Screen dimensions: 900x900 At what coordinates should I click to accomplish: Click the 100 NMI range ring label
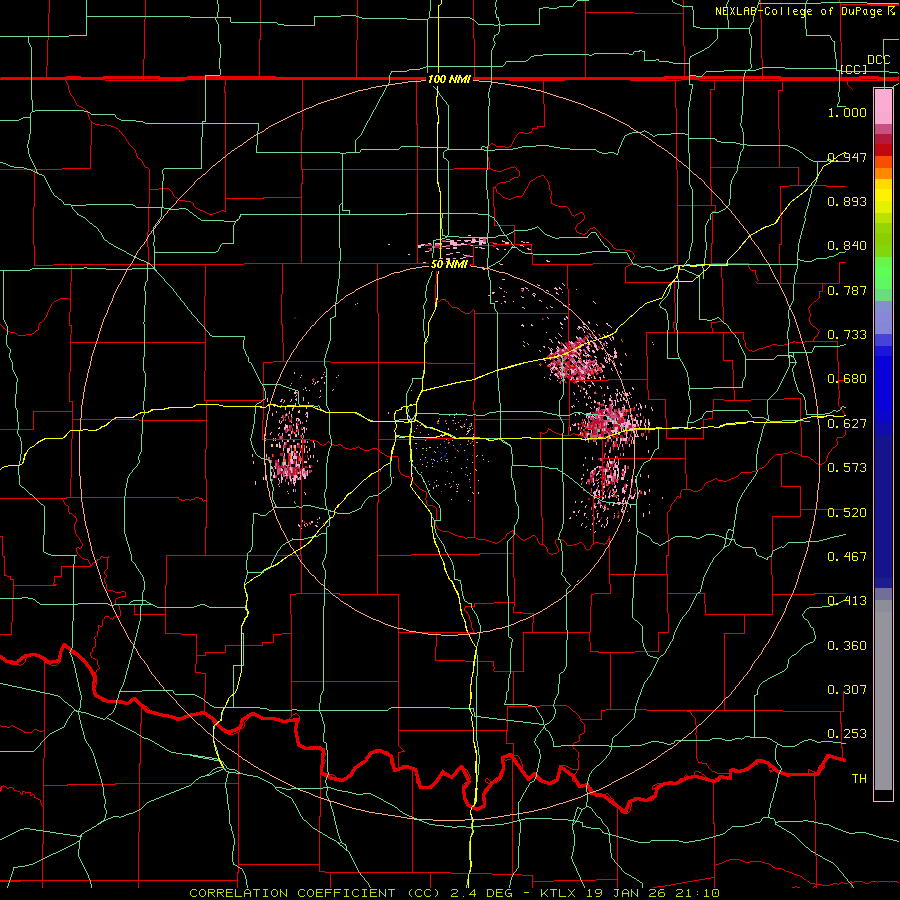[449, 79]
